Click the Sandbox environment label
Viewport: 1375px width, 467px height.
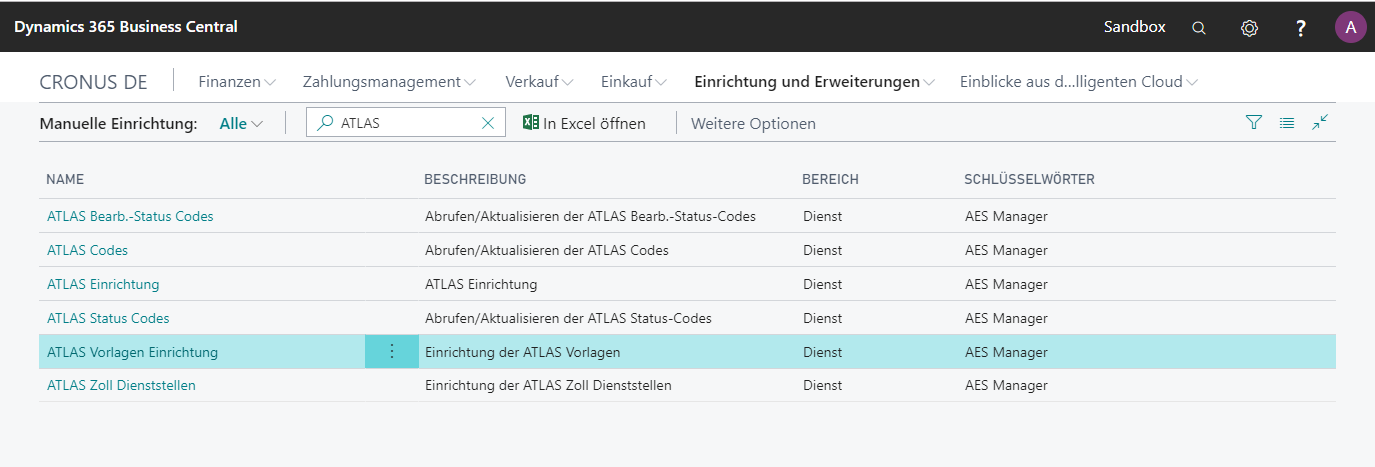coord(1134,27)
